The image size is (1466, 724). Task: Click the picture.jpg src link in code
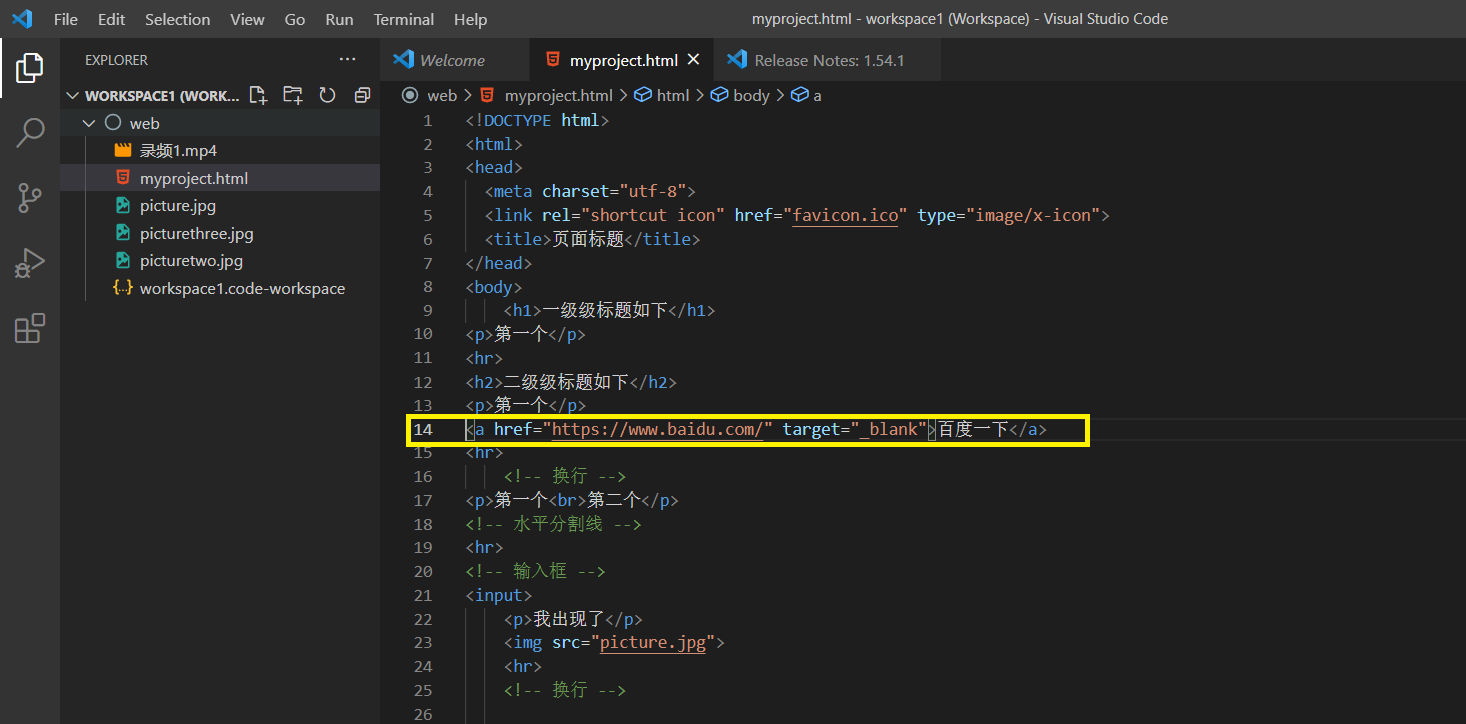(653, 643)
